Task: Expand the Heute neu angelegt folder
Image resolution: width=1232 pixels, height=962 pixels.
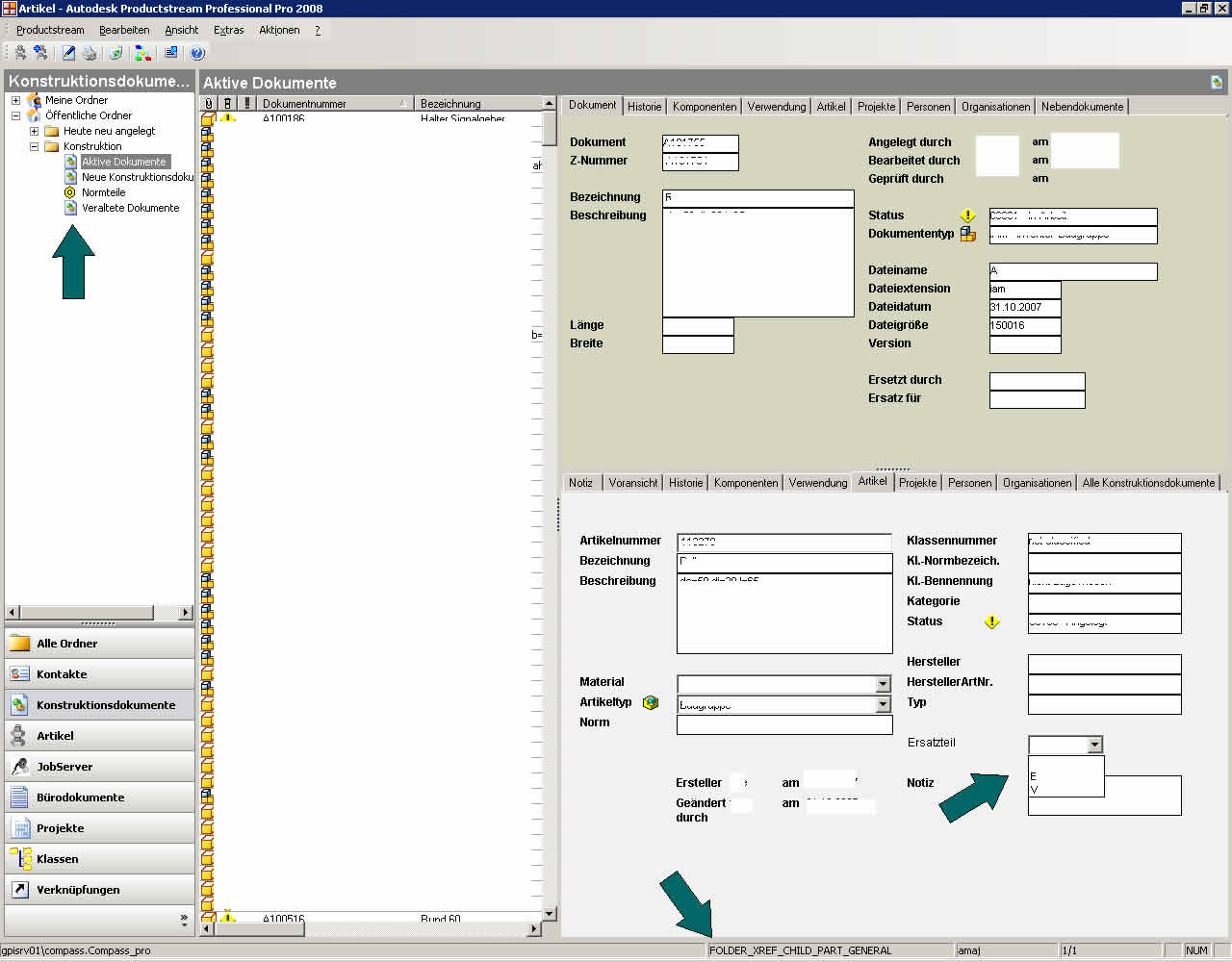Action: point(34,131)
